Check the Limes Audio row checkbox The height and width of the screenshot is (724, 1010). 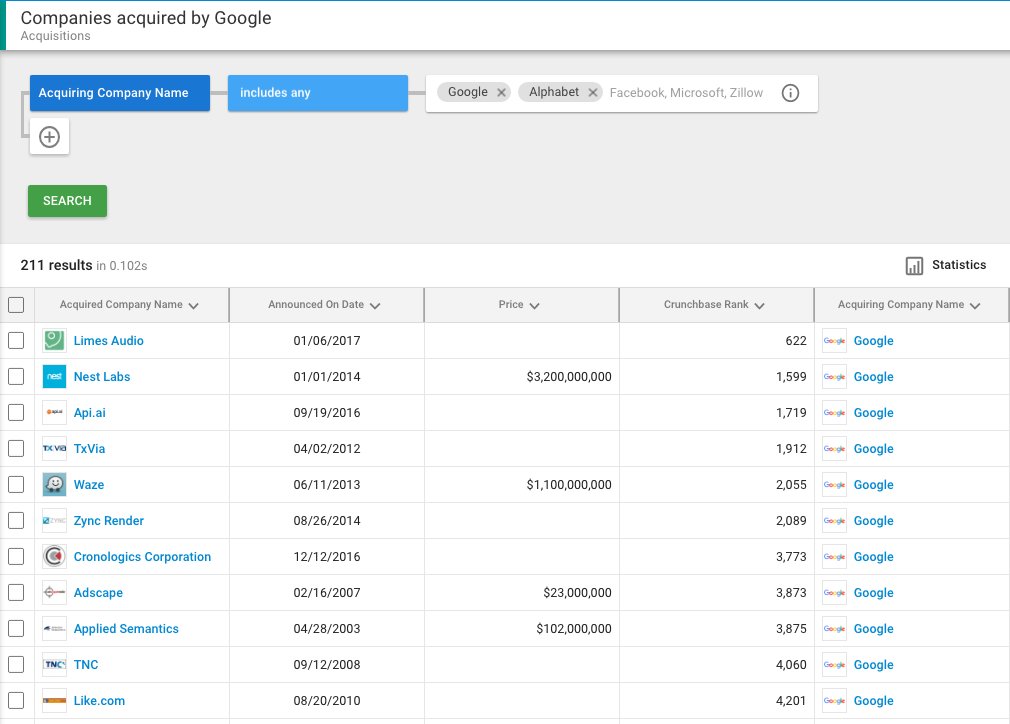pyautogui.click(x=16, y=340)
